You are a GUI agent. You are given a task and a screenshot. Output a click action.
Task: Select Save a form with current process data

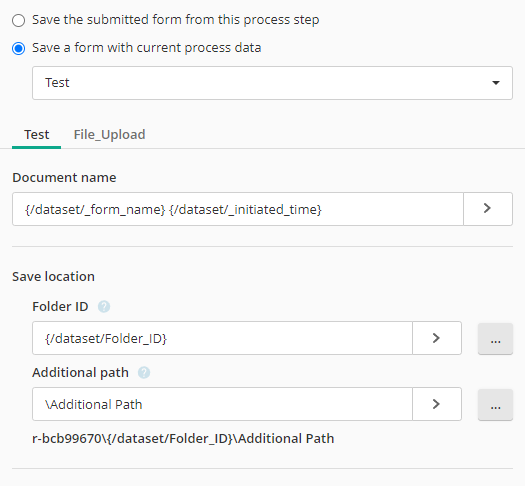18,48
